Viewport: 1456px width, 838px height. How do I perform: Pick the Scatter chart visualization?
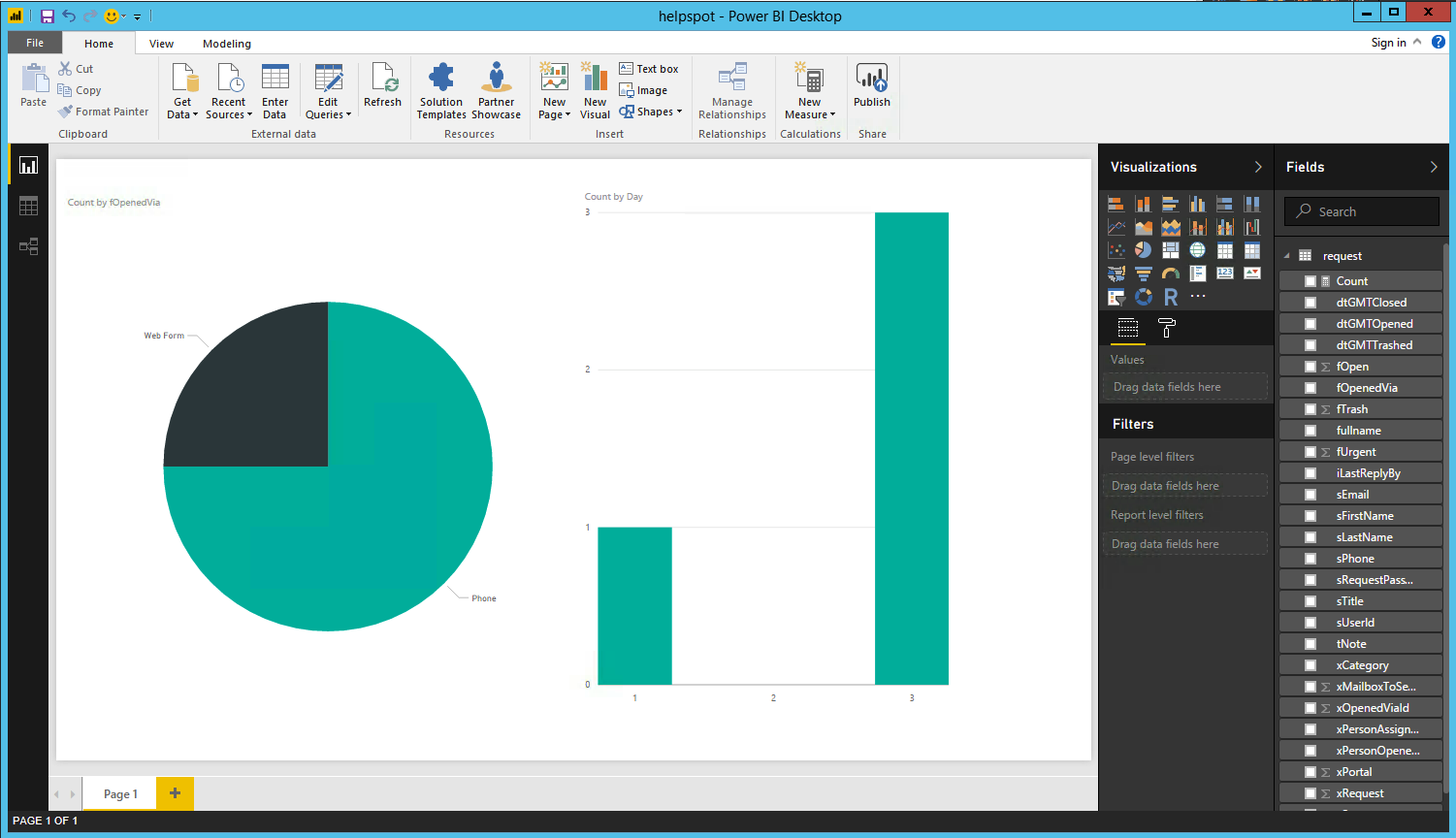pyautogui.click(x=1116, y=250)
